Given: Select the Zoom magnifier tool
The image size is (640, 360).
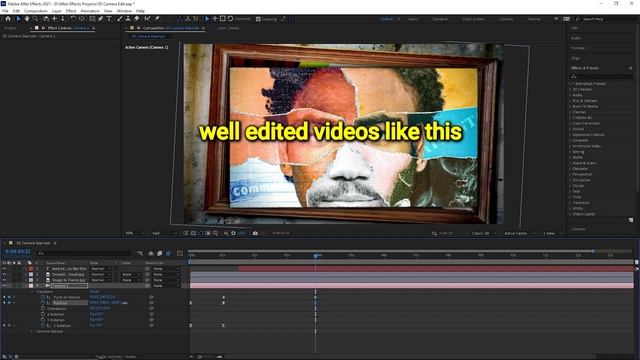Looking at the screenshot, I should point(36,19).
